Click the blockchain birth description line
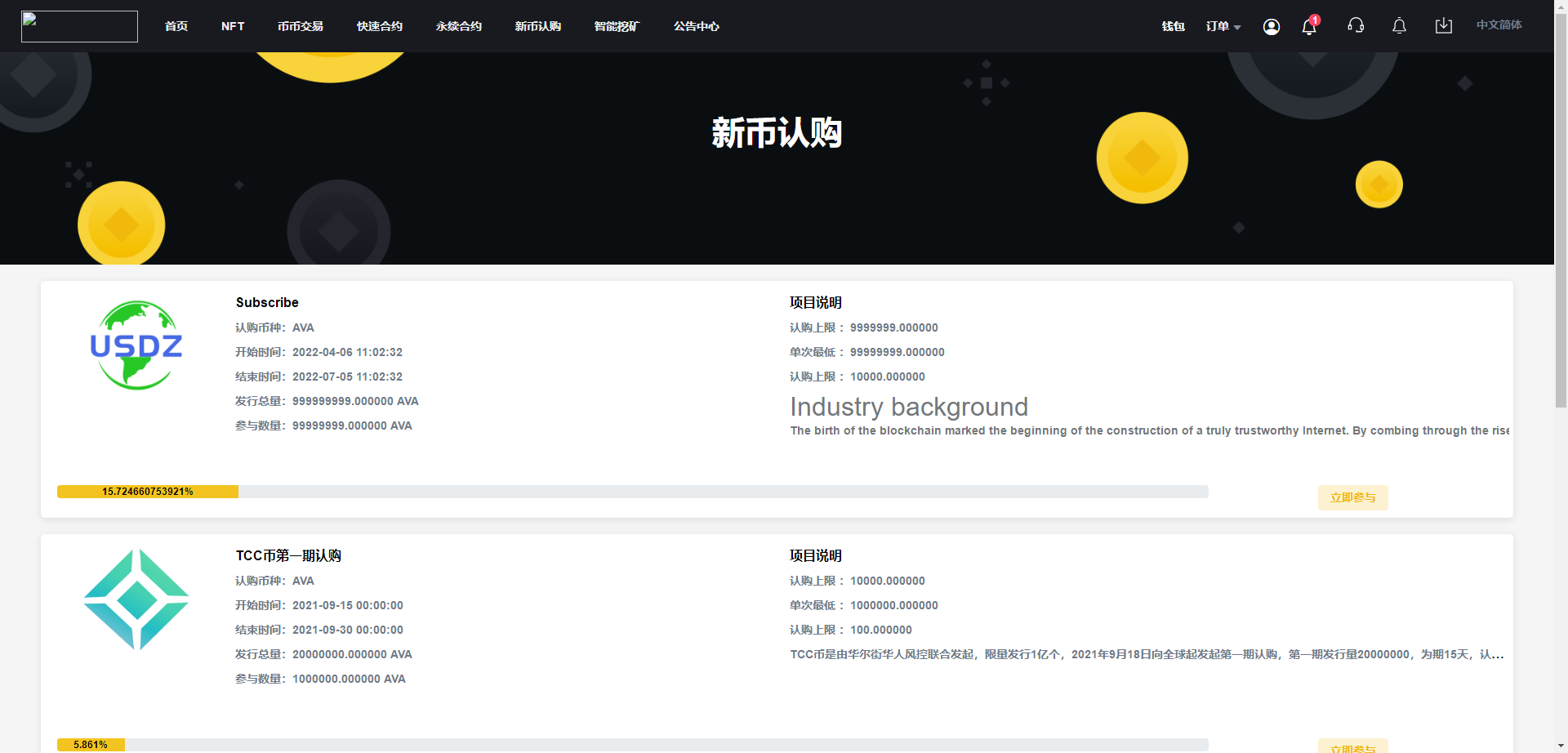This screenshot has height=753, width=1568. [x=1150, y=431]
